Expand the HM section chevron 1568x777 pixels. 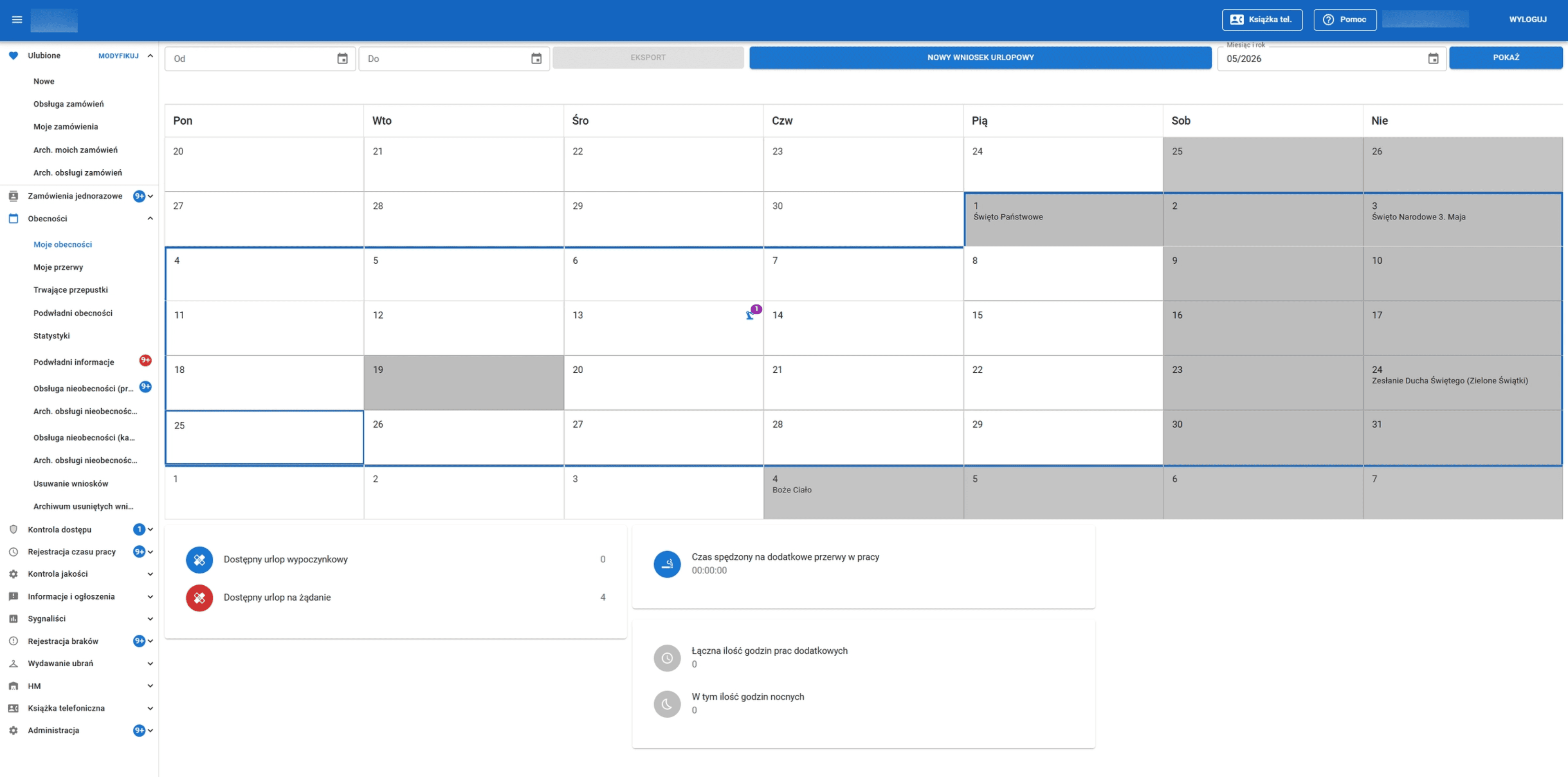click(151, 686)
